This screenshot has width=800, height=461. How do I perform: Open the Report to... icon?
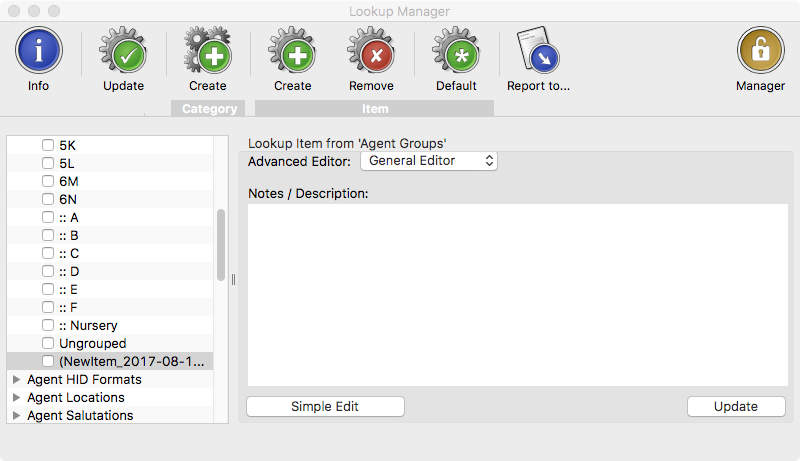pyautogui.click(x=538, y=50)
